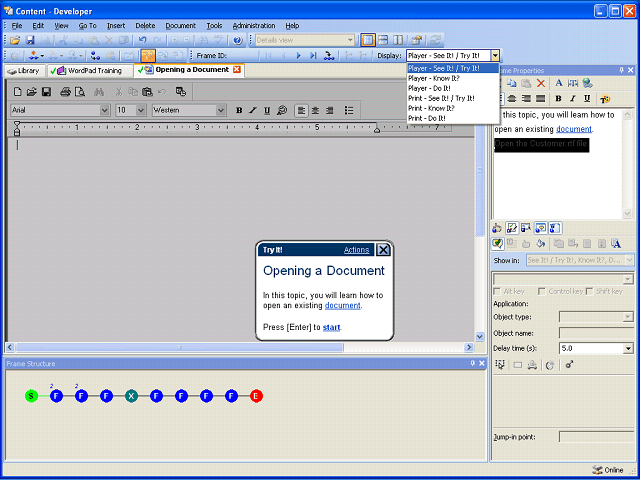Click 'document' link in Frame Properties text
Image resolution: width=640 pixels, height=480 pixels.
pos(573,129)
